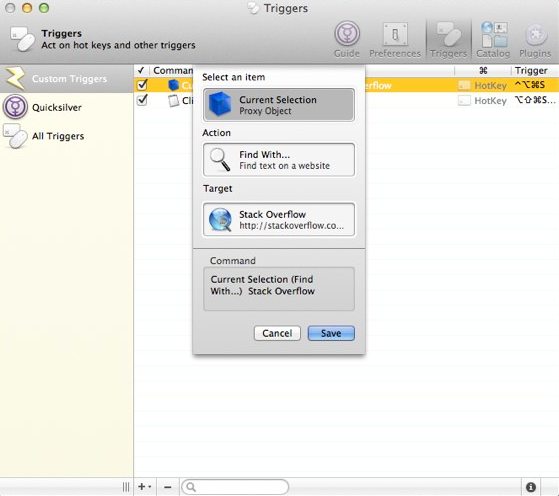Sort by the Command column header

point(173,70)
